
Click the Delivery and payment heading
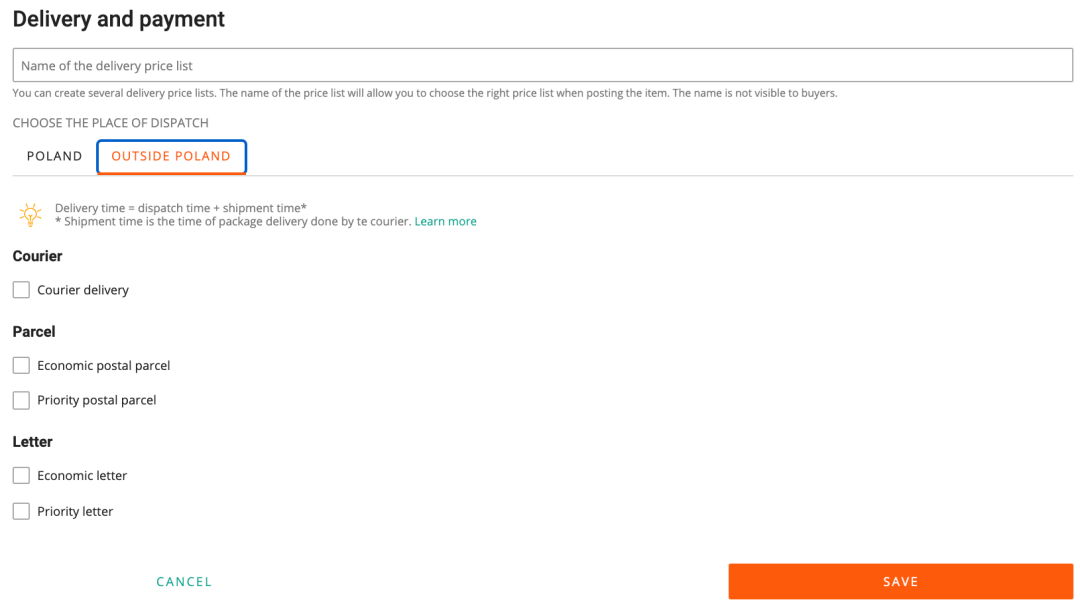[x=118, y=19]
